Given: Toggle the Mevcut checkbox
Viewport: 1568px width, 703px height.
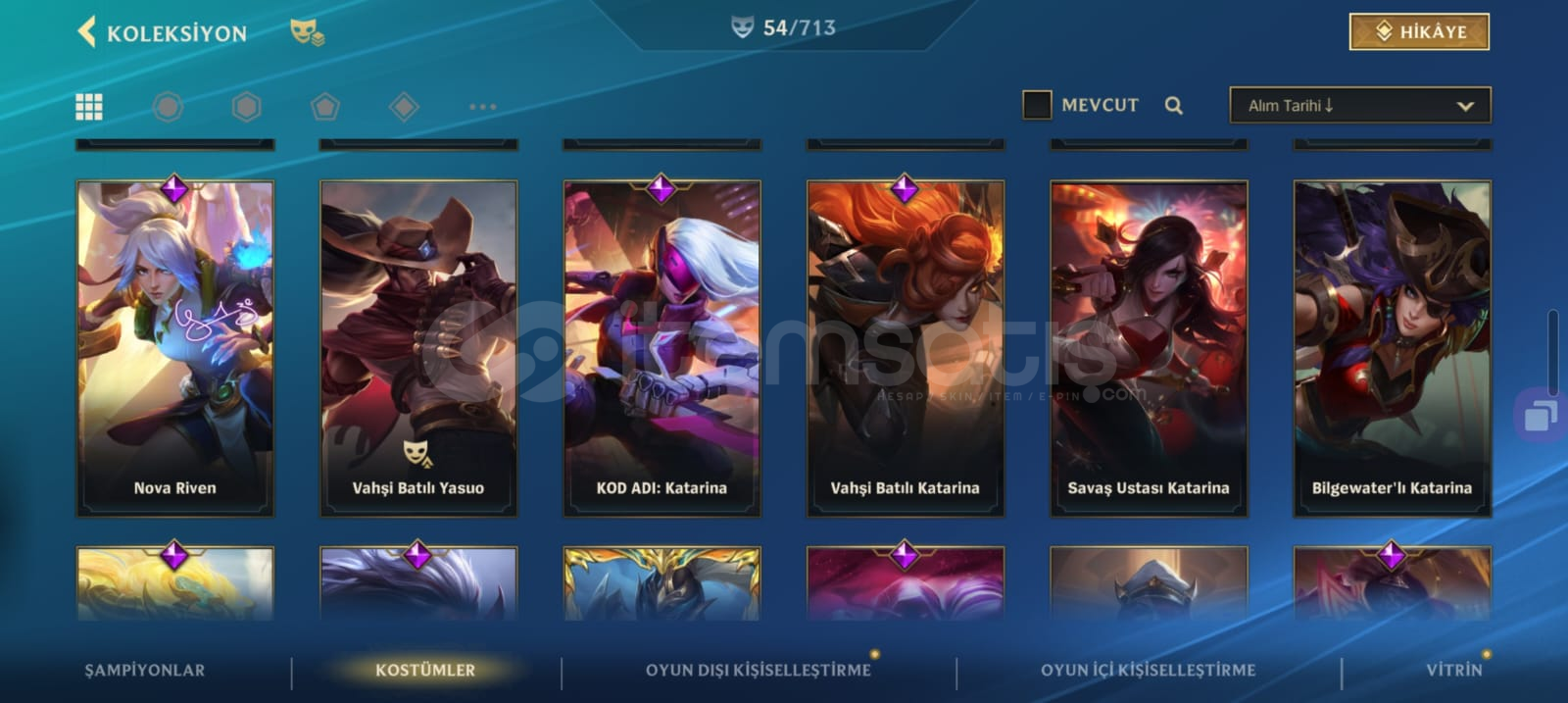Looking at the screenshot, I should coord(1037,105).
